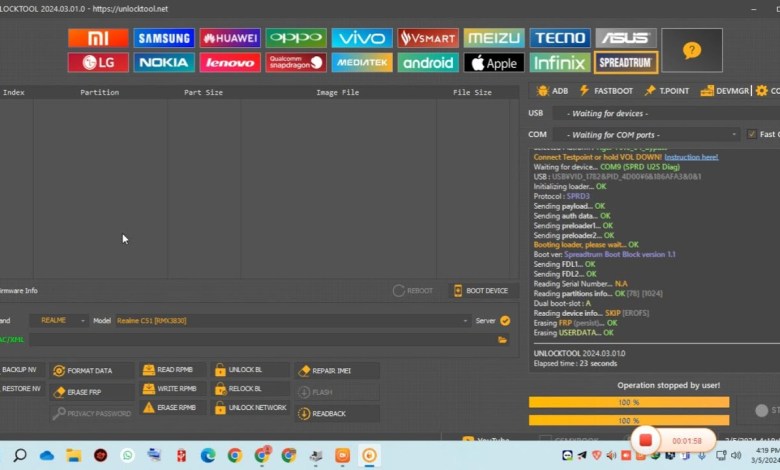Click the upper 100% progress bar
Viewport: 780px width, 470px height.
coord(629,402)
